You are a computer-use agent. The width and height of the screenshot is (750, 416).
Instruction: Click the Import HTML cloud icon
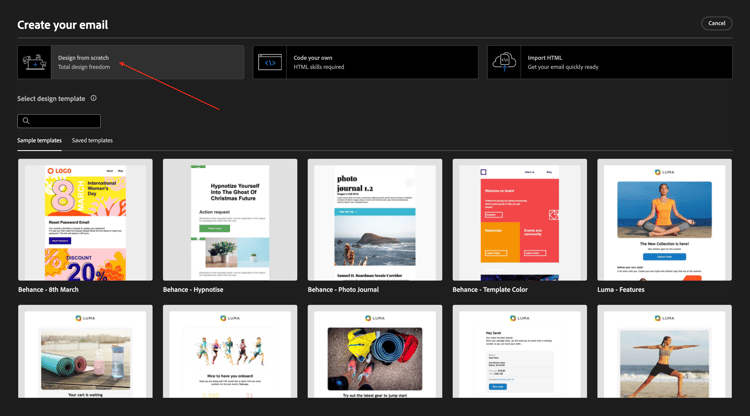[504, 62]
